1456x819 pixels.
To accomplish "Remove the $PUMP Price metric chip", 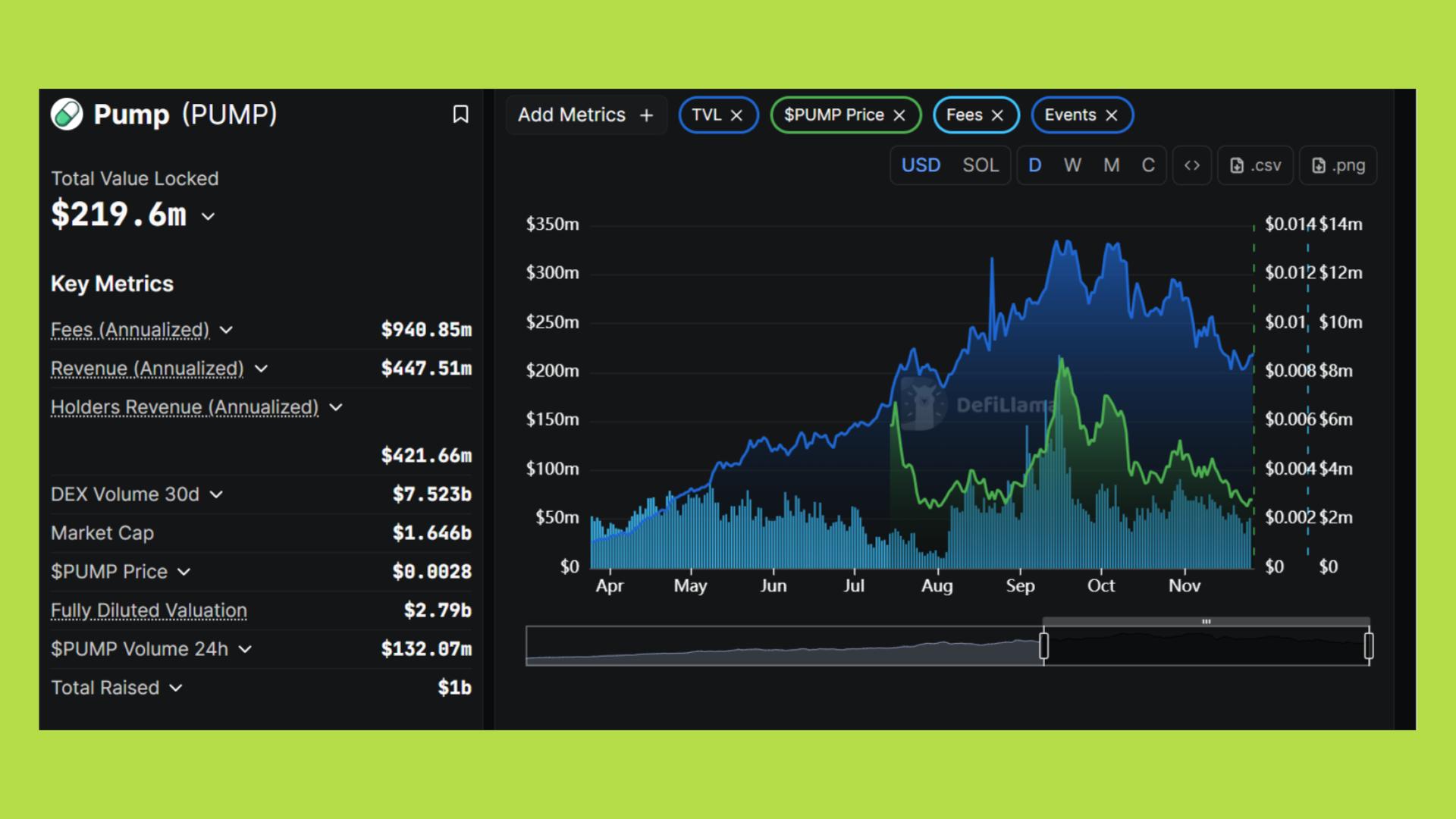I will tap(899, 115).
